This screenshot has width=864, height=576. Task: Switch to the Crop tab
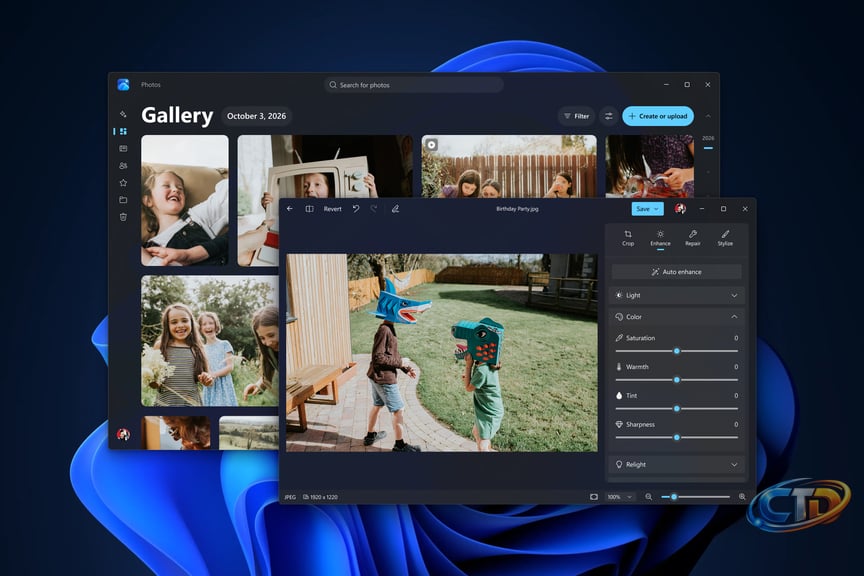pyautogui.click(x=628, y=238)
